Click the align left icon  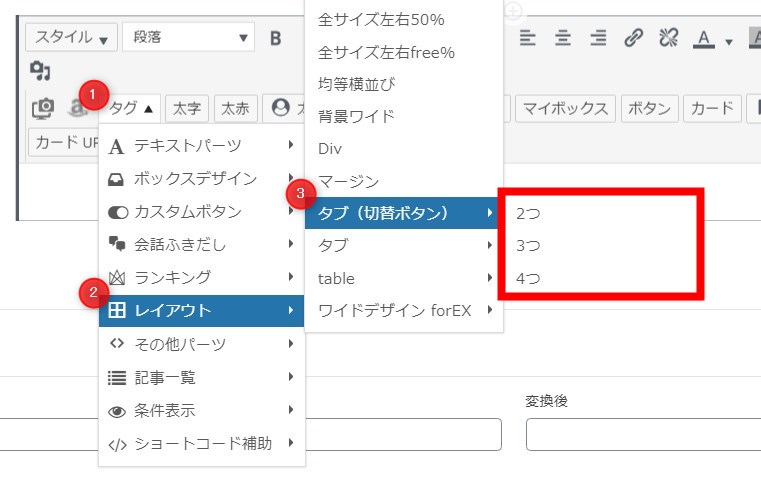coord(528,39)
